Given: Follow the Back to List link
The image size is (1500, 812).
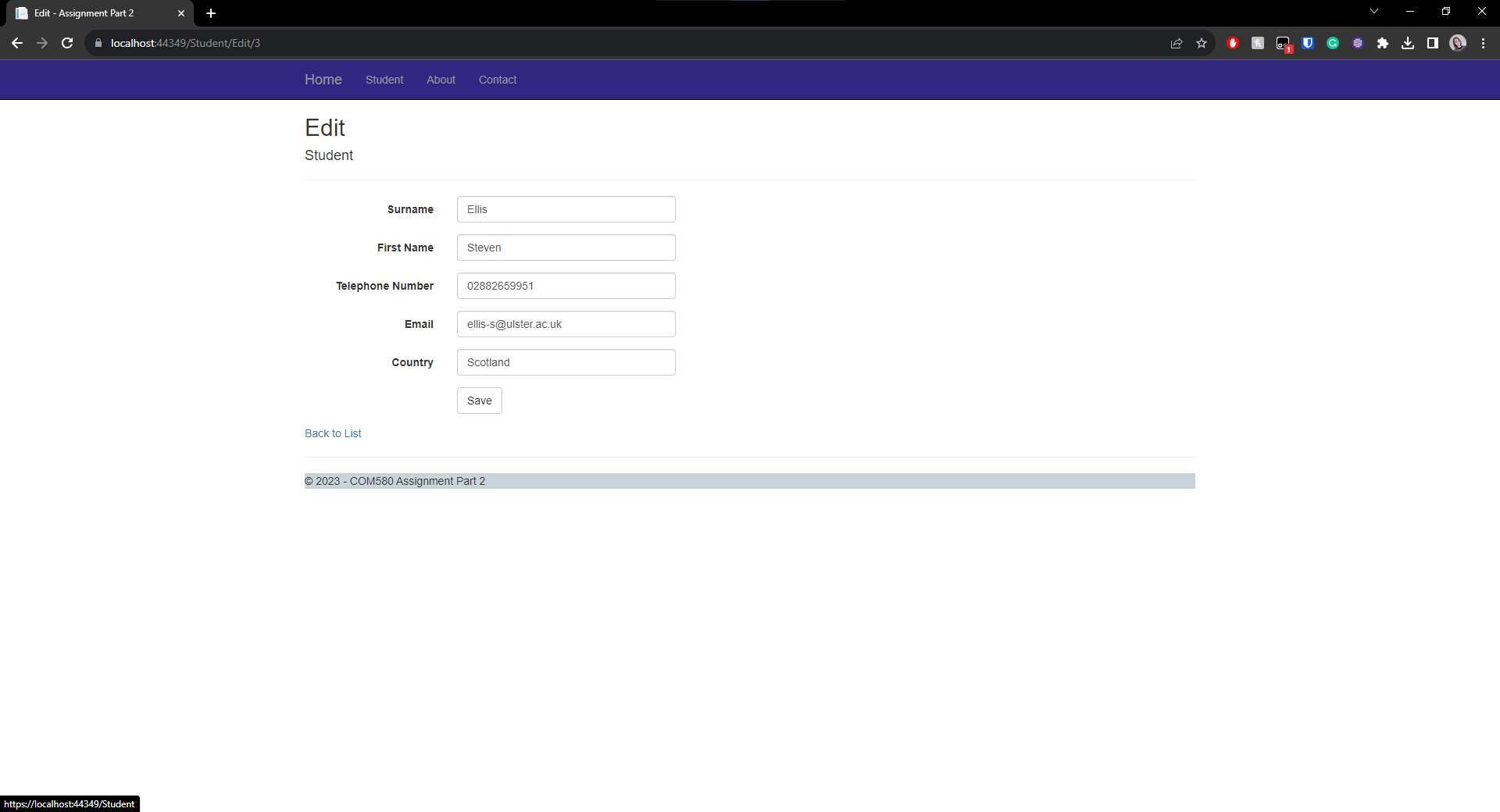Looking at the screenshot, I should [332, 433].
